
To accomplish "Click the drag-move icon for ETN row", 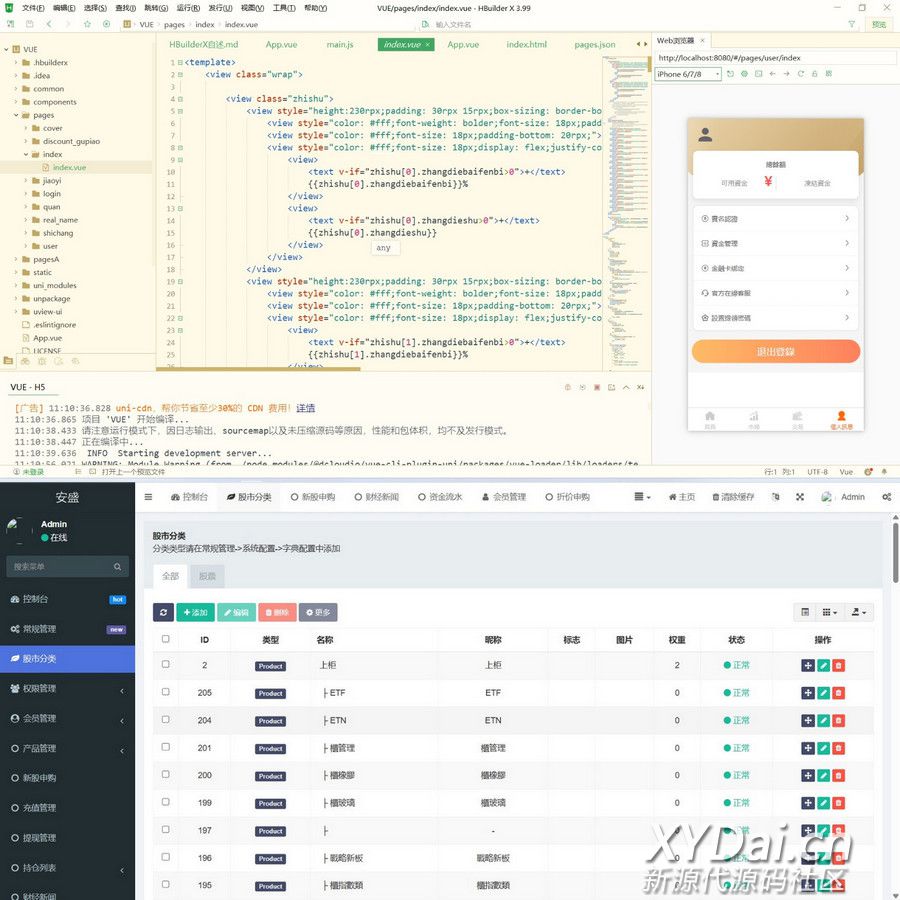I will pyautogui.click(x=808, y=720).
